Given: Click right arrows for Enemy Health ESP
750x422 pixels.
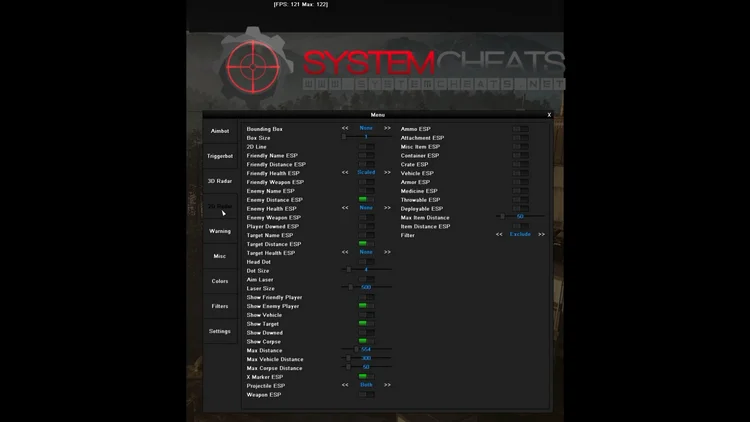Looking at the screenshot, I should point(387,208).
